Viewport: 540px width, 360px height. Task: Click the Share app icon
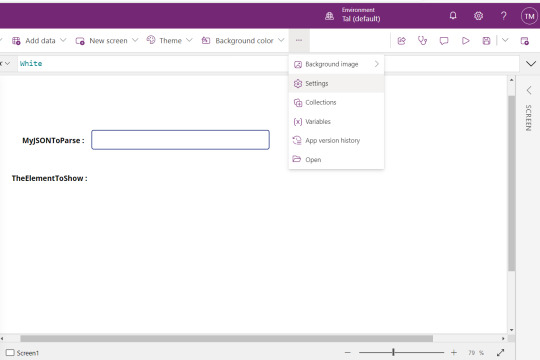point(402,41)
